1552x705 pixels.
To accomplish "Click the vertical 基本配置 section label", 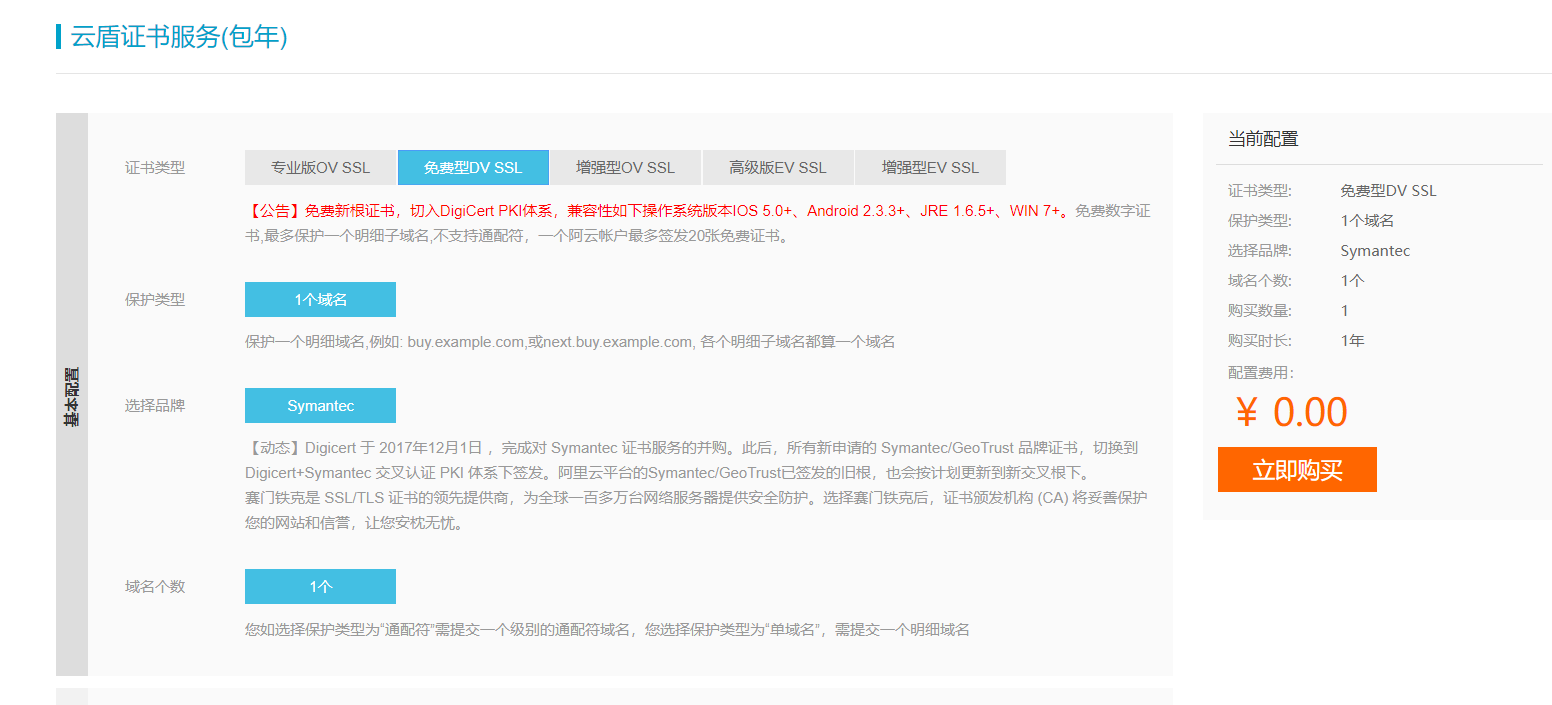I will pyautogui.click(x=72, y=397).
